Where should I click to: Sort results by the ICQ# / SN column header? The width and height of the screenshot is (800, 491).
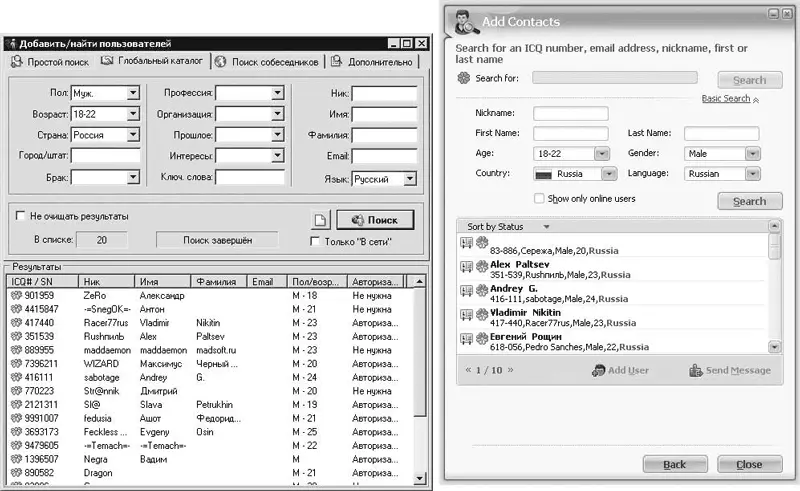point(42,282)
